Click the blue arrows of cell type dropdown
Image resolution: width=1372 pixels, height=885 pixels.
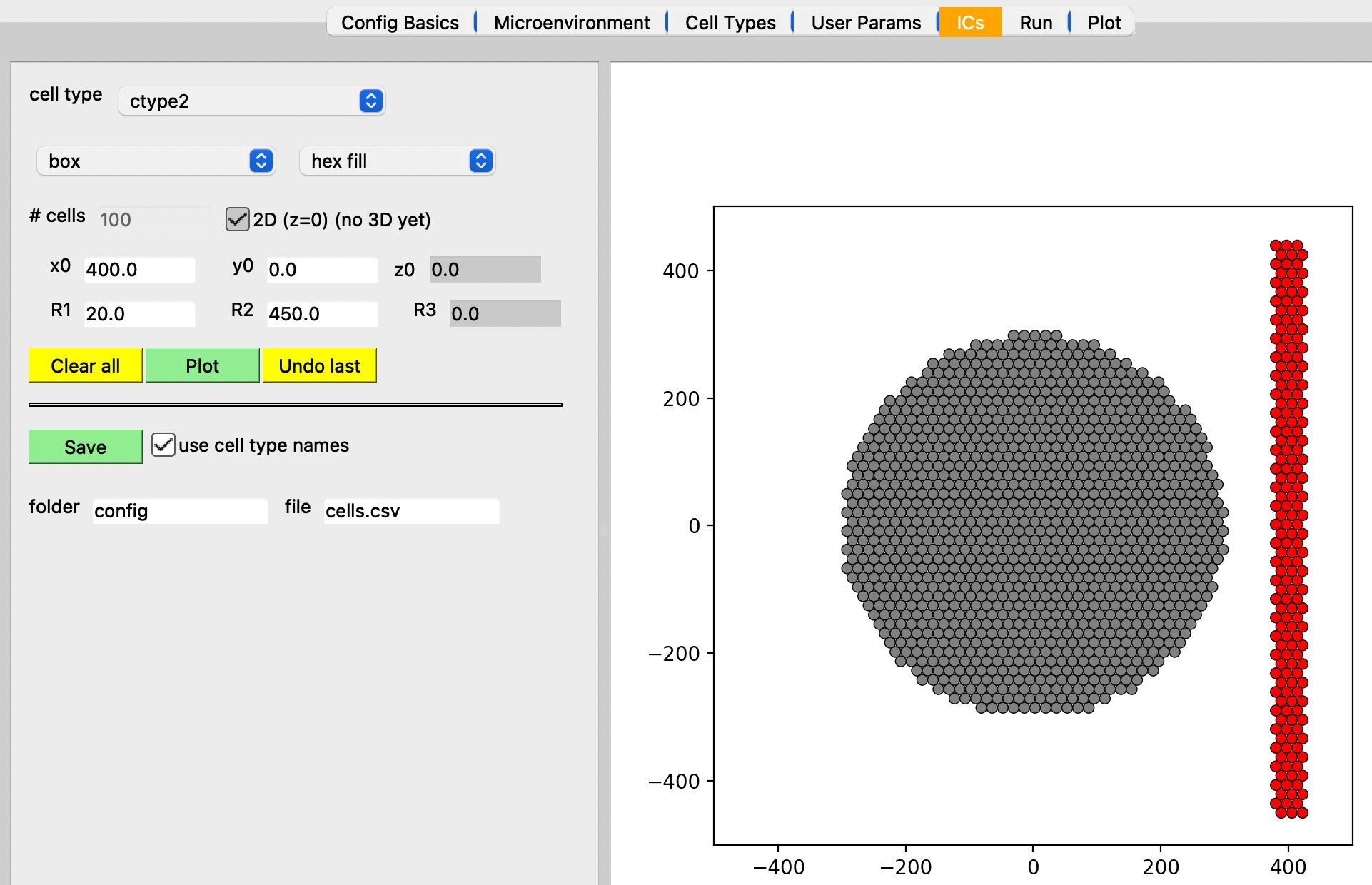pos(370,101)
